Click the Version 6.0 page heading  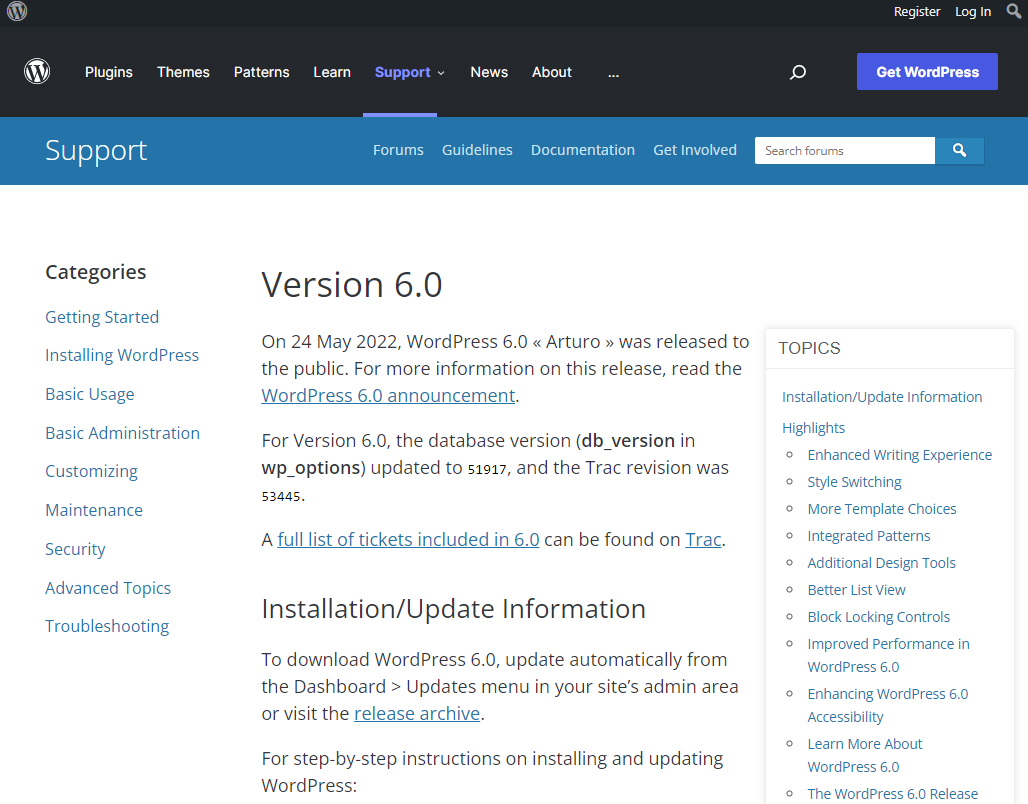352,285
